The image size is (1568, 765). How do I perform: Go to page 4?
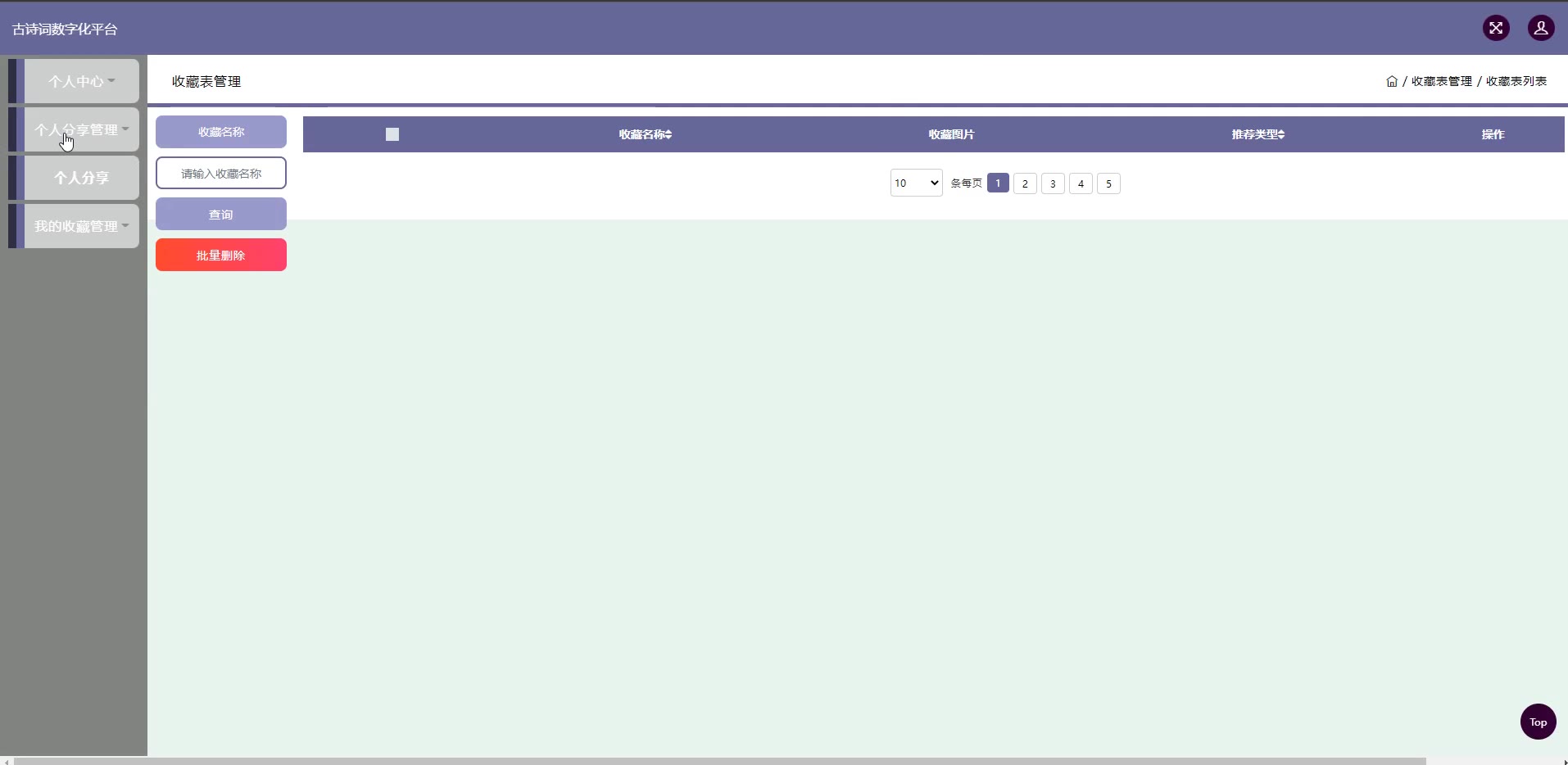click(x=1081, y=183)
